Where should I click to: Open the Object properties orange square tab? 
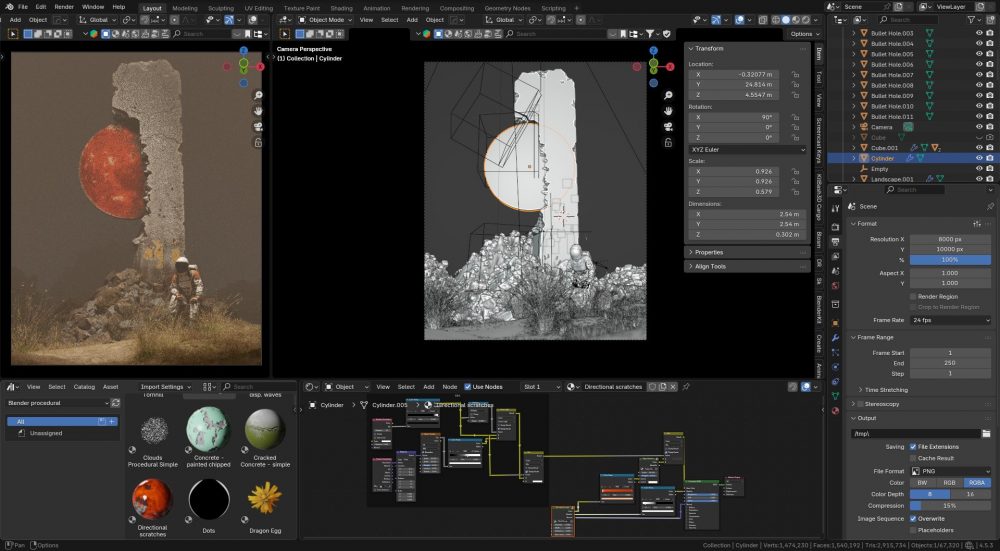pyautogui.click(x=835, y=323)
